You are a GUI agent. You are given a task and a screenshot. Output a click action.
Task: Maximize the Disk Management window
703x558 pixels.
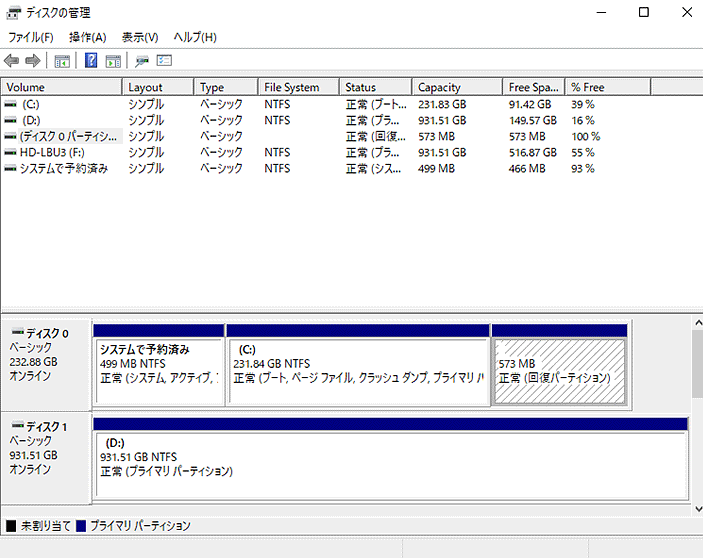coord(644,12)
